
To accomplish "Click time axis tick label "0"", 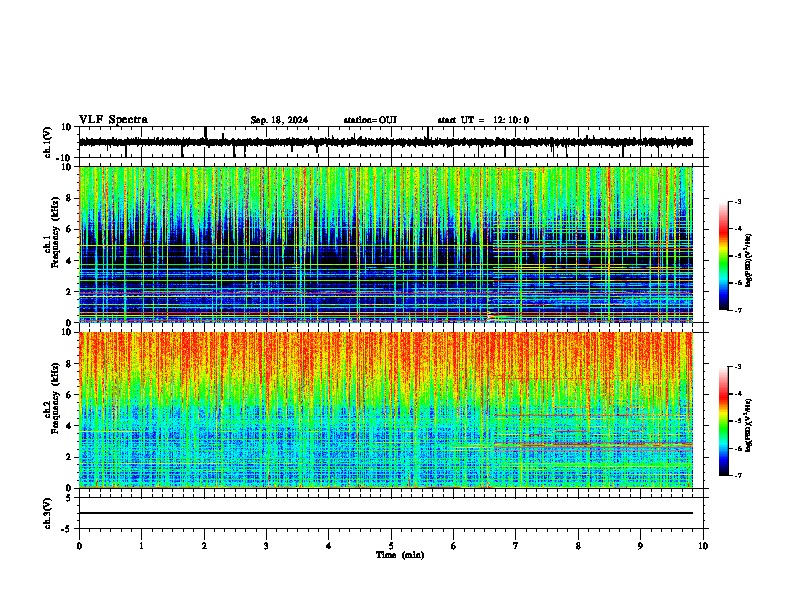I will tap(79, 546).
